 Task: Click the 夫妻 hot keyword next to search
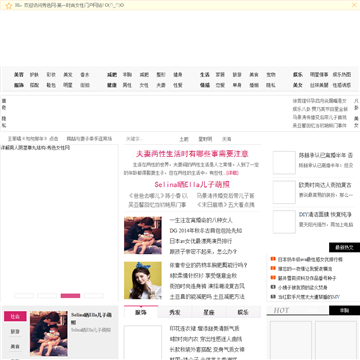click(227, 139)
